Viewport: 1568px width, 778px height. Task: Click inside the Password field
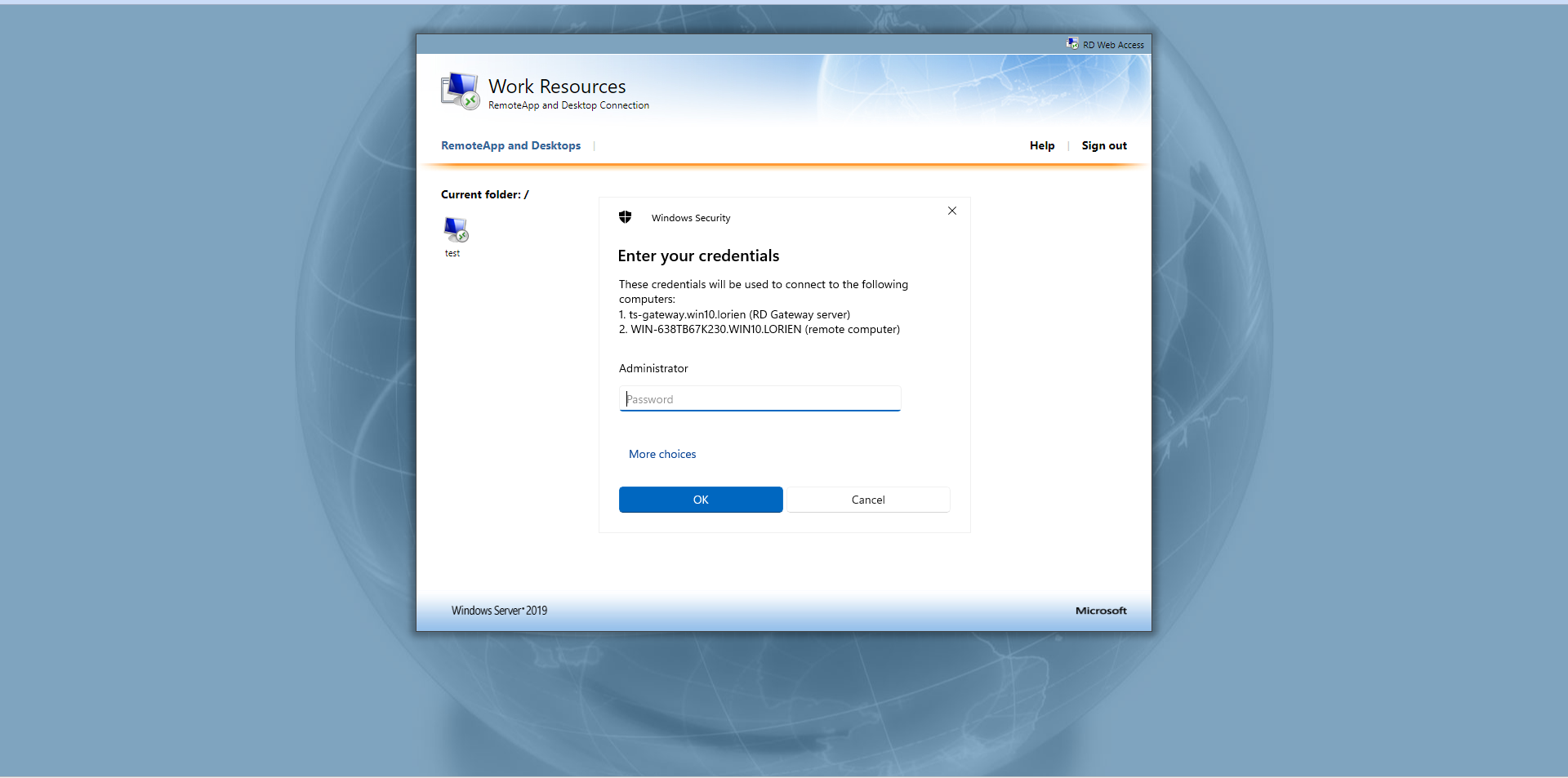point(759,398)
